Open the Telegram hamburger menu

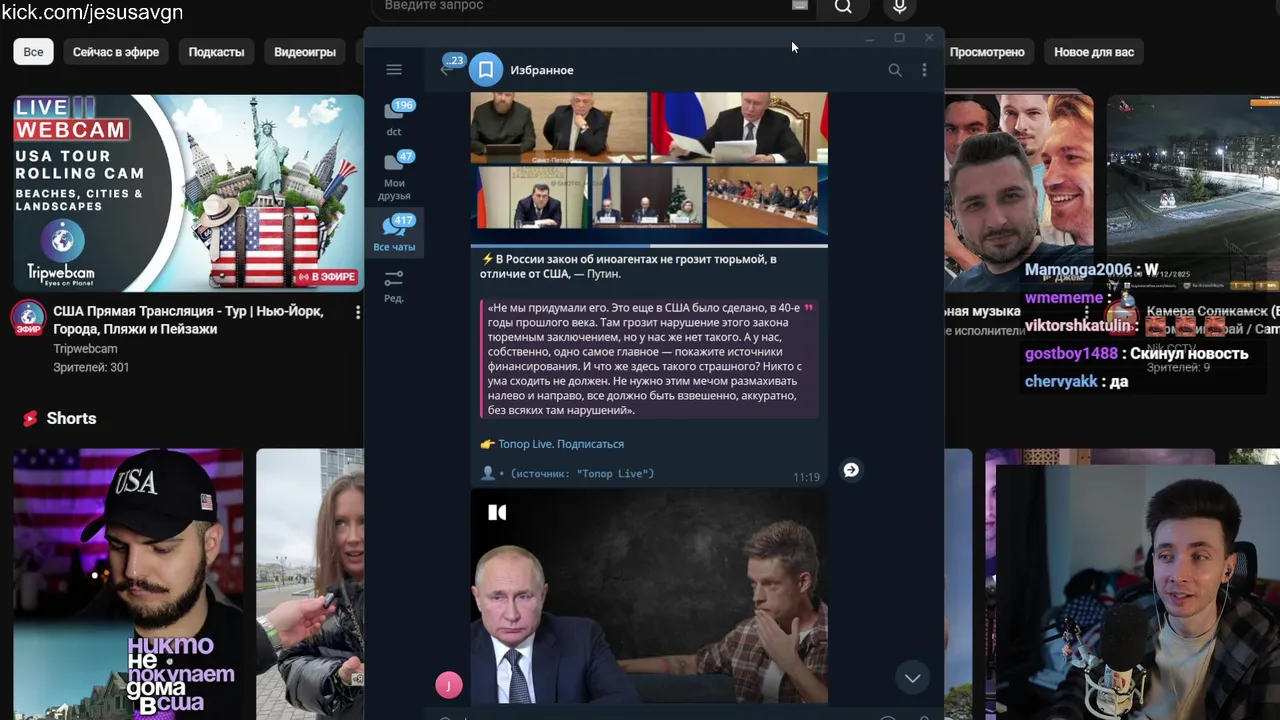394,70
